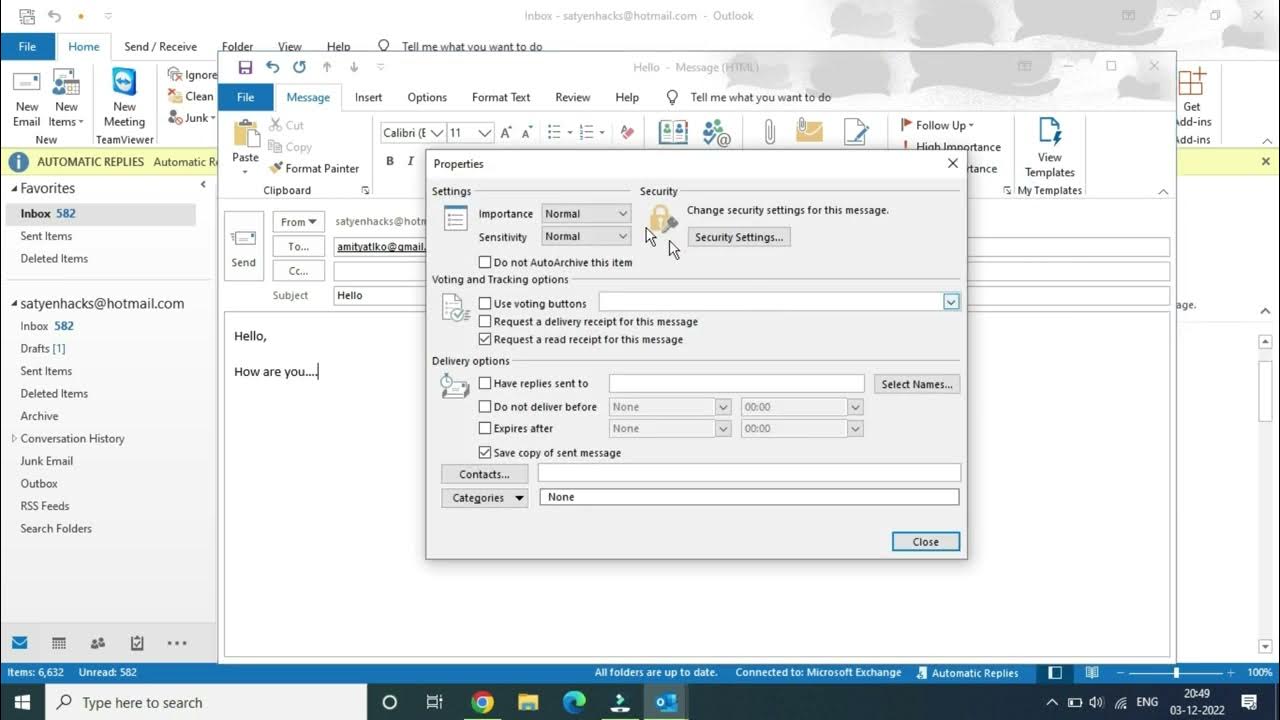This screenshot has width=1280, height=720.
Task: Switch to the Format Text tab
Action: coord(501,97)
